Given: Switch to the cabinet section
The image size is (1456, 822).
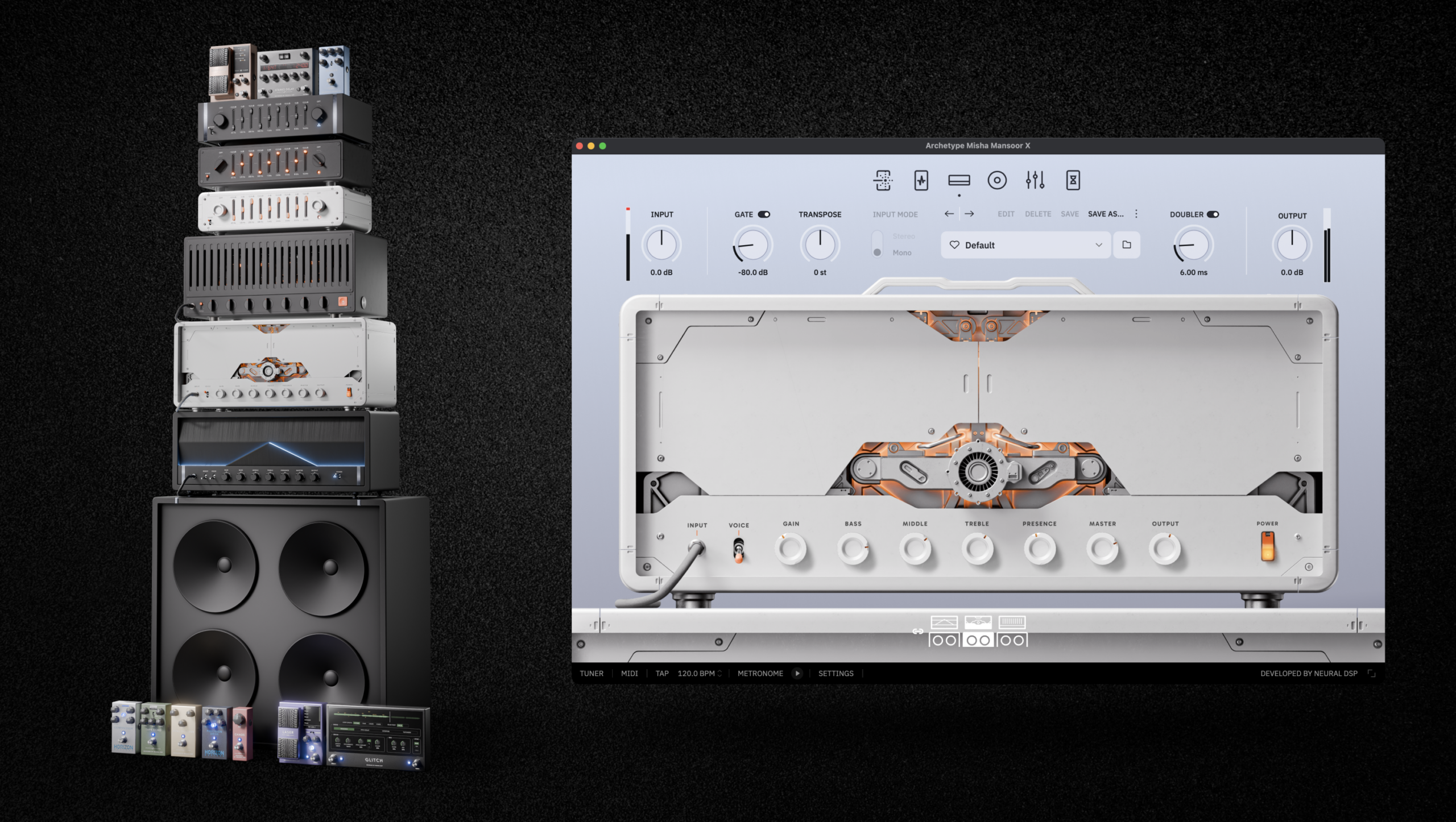Looking at the screenshot, I should tap(996, 181).
